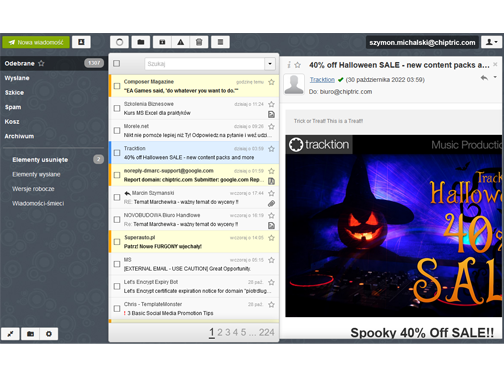
Task: Star the Marcin Szymanski message
Action: click(x=272, y=193)
